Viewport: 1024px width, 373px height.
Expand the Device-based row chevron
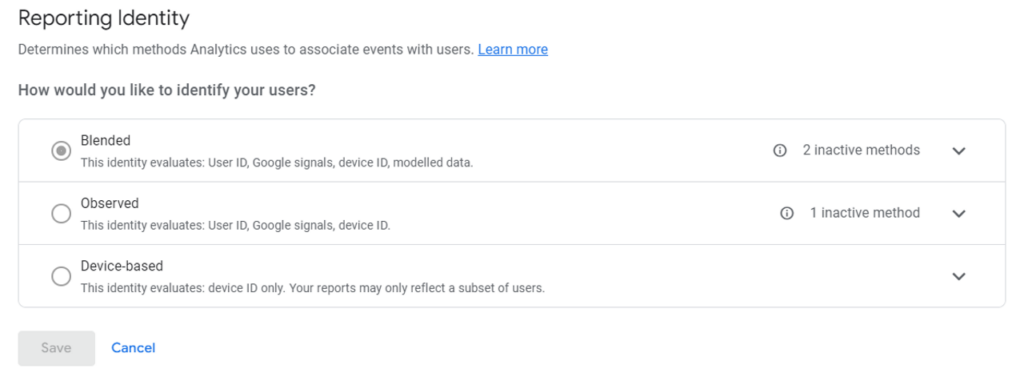[959, 276]
